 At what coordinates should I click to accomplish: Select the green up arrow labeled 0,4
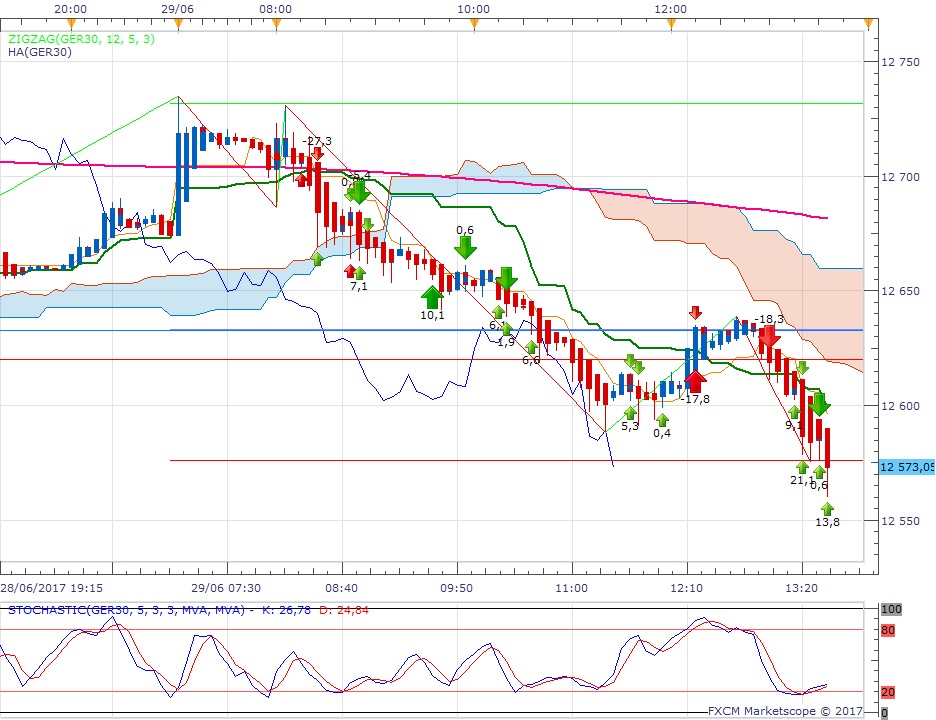coord(662,420)
